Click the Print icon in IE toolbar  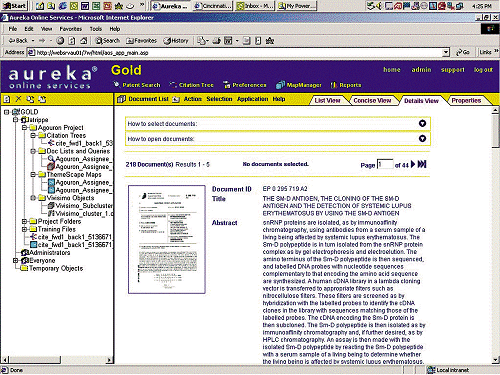(x=217, y=41)
